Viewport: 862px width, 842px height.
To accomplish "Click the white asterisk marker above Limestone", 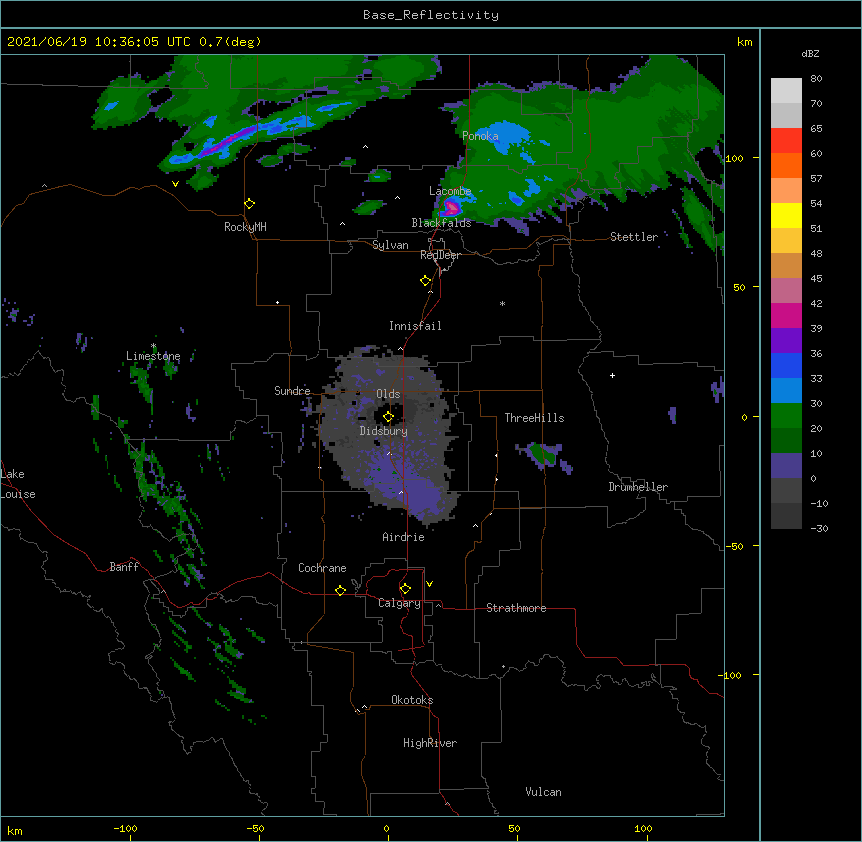I will (153, 346).
